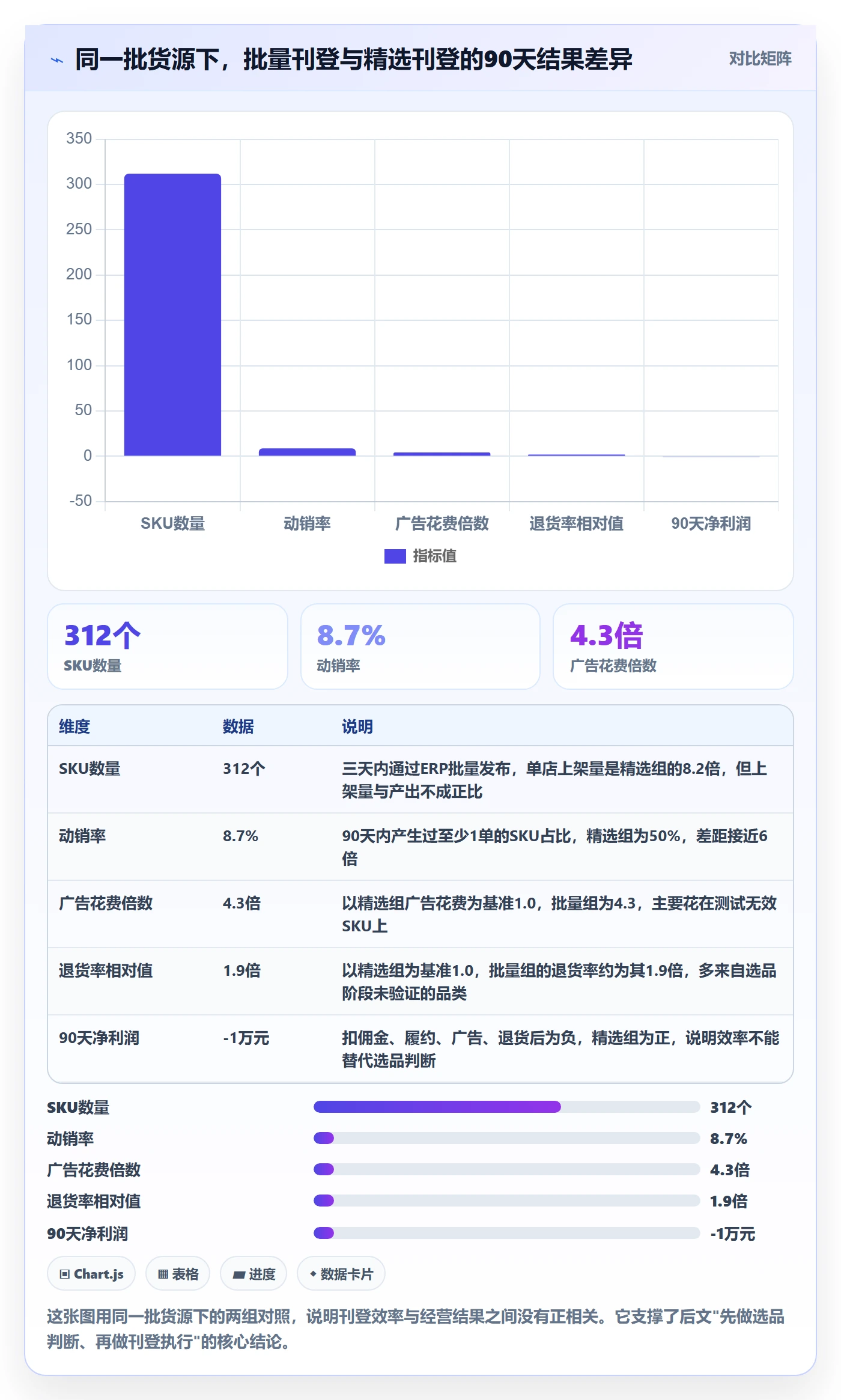This screenshot has height=1400, width=841.
Task: Click the 动销率 bar in the chart
Action: click(x=307, y=452)
